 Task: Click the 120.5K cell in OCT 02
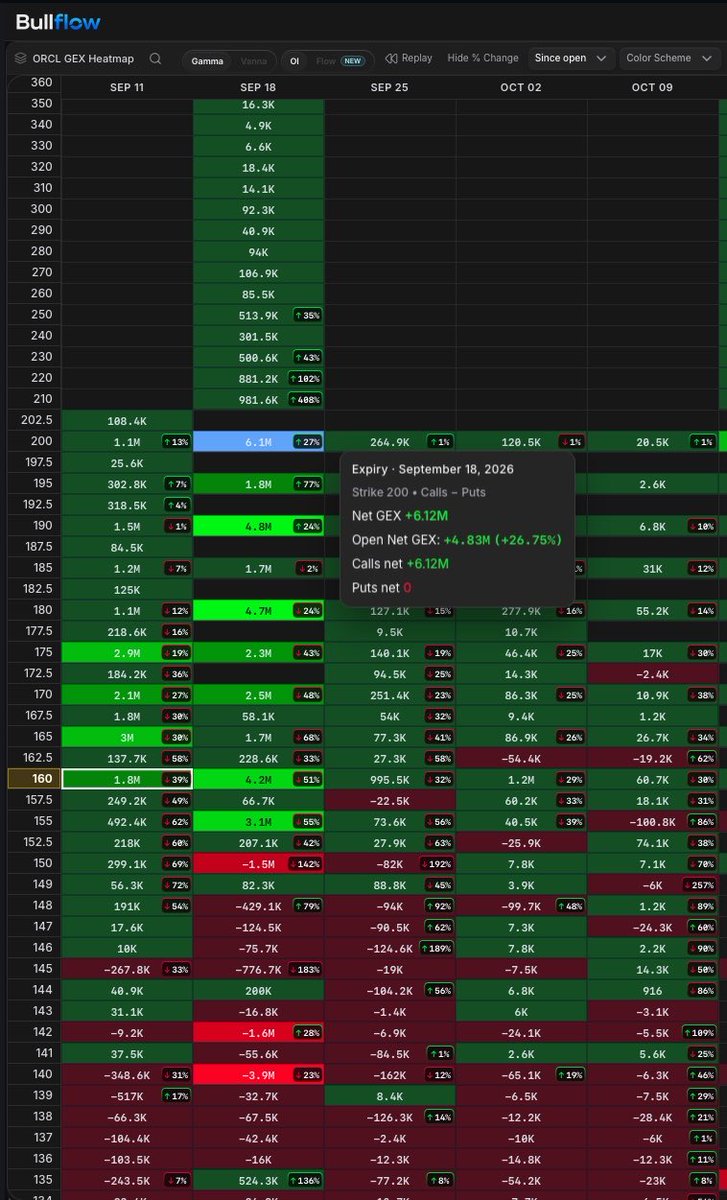pos(521,441)
